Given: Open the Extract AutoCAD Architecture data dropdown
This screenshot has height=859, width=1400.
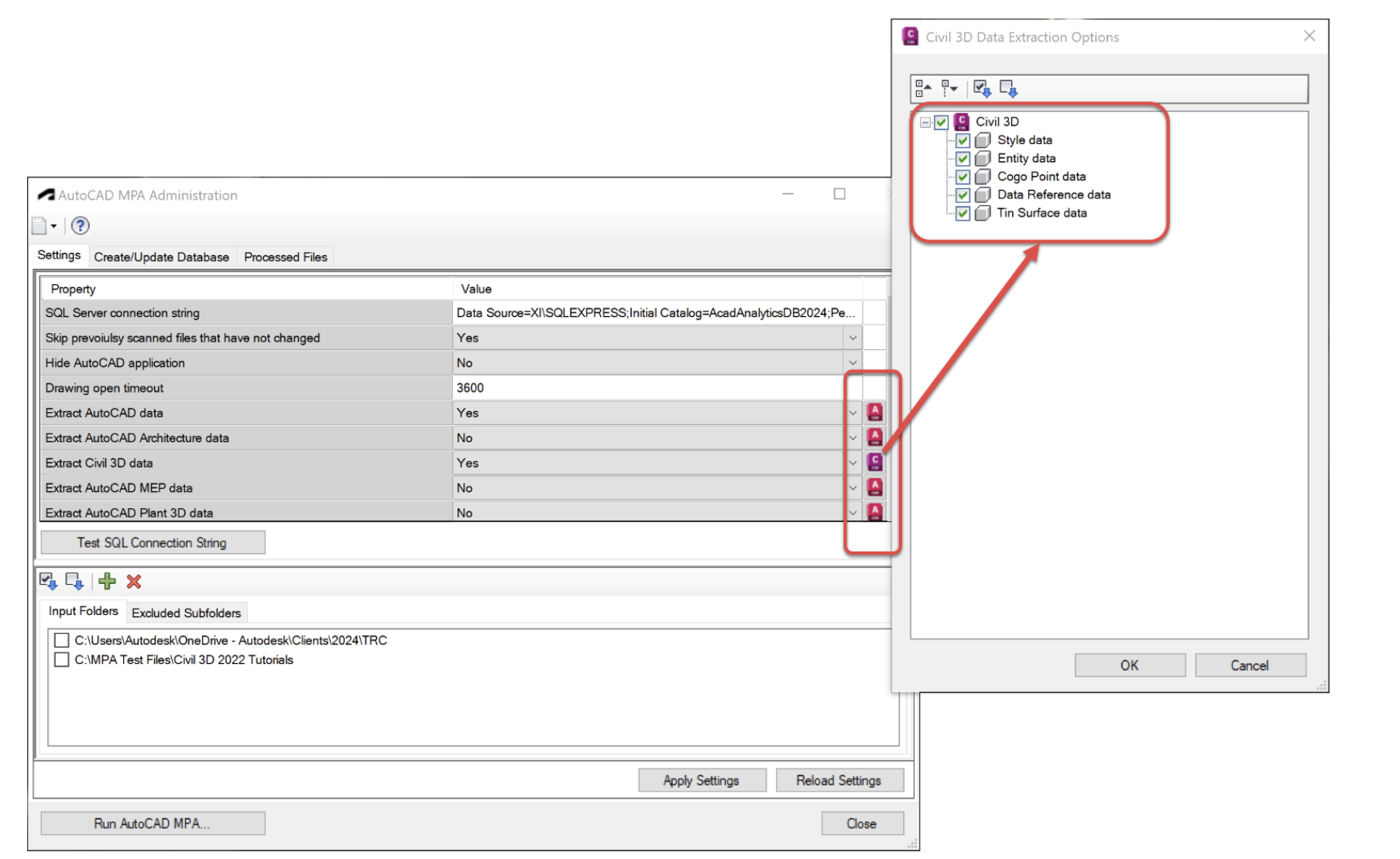Looking at the screenshot, I should point(853,438).
